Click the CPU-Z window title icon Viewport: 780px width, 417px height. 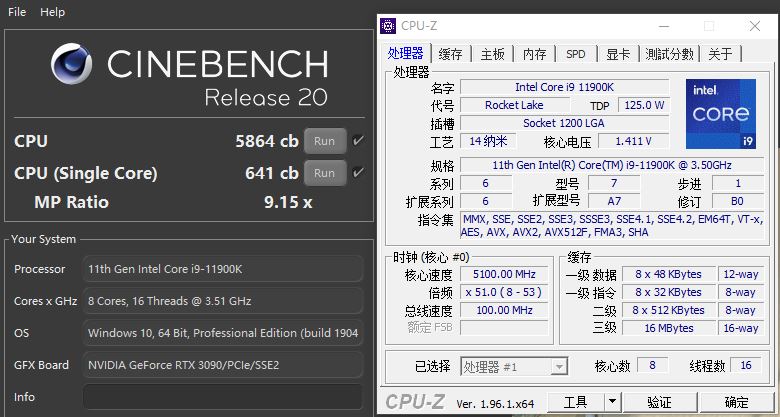[x=388, y=26]
